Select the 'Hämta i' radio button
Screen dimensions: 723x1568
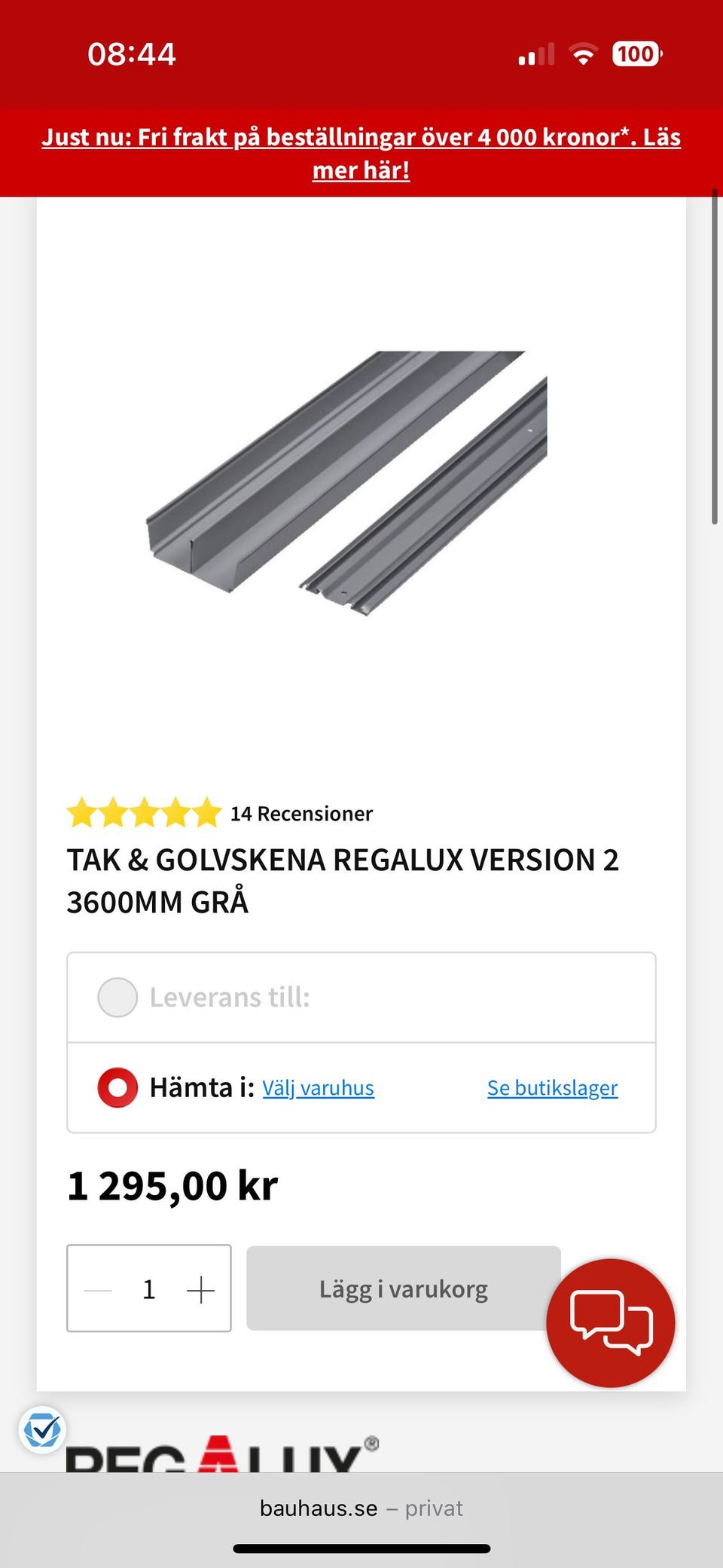point(117,1088)
